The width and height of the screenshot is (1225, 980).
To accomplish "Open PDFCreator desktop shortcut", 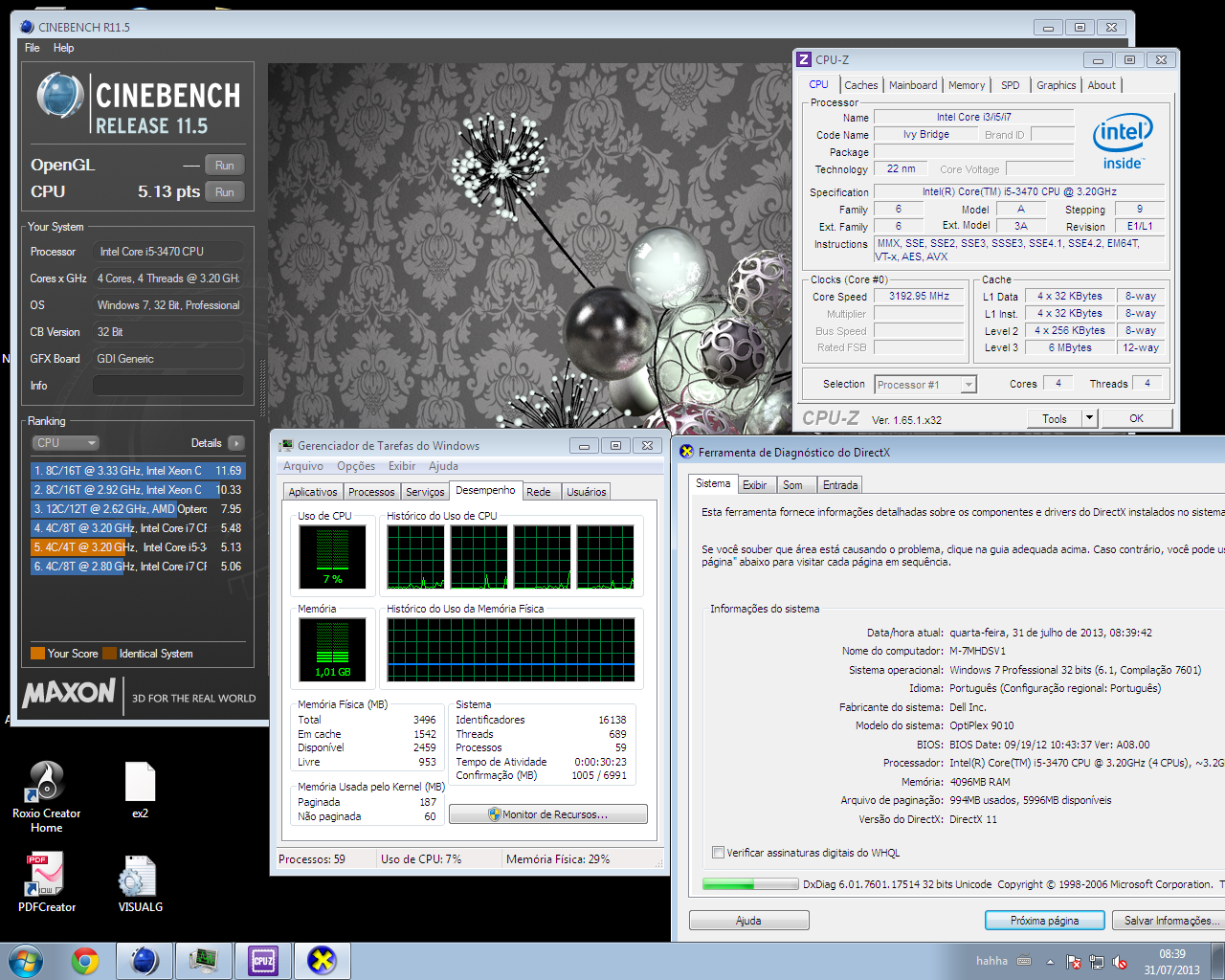I will pos(46,882).
